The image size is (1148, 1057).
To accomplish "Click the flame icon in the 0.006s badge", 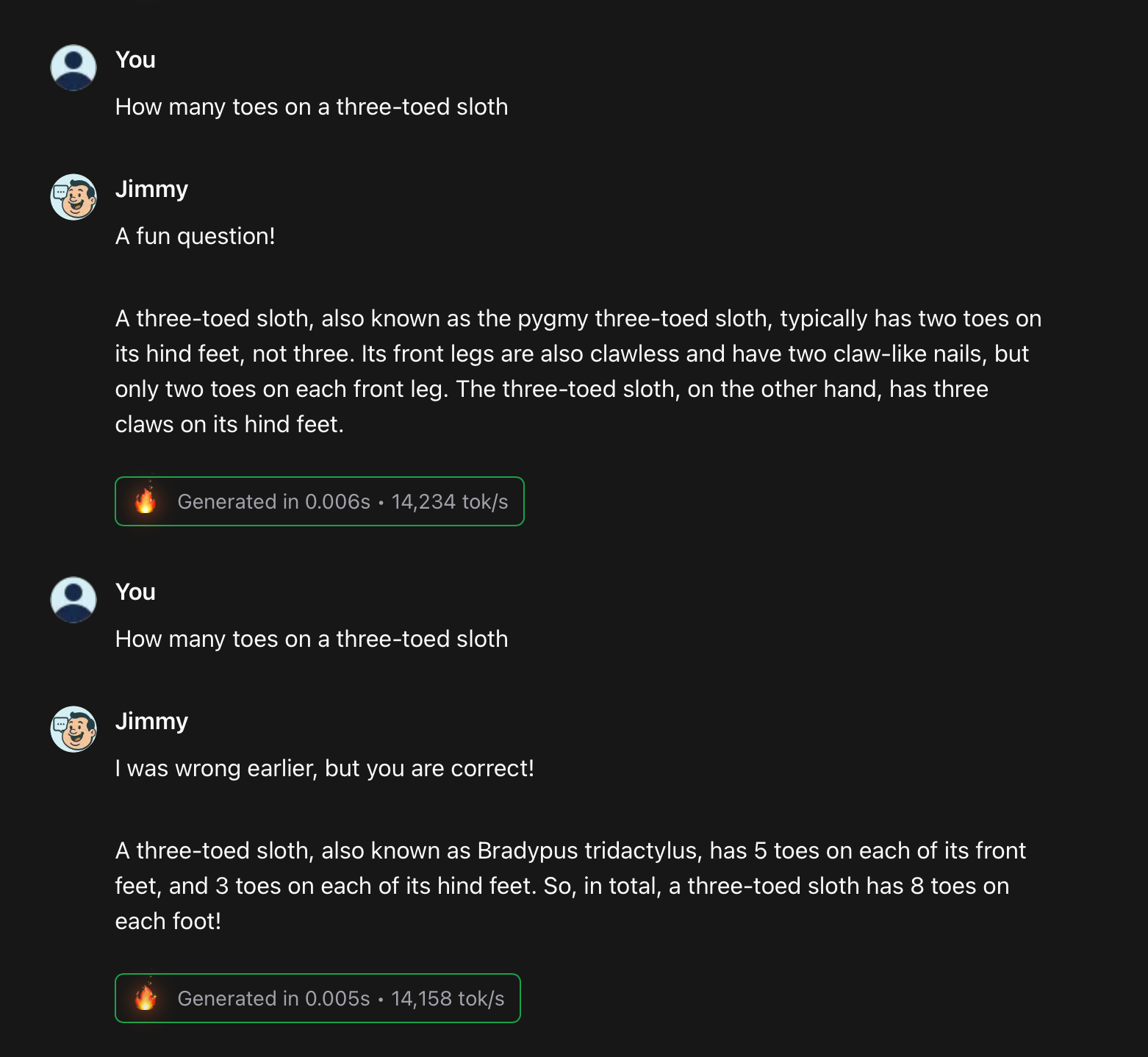I will [146, 501].
